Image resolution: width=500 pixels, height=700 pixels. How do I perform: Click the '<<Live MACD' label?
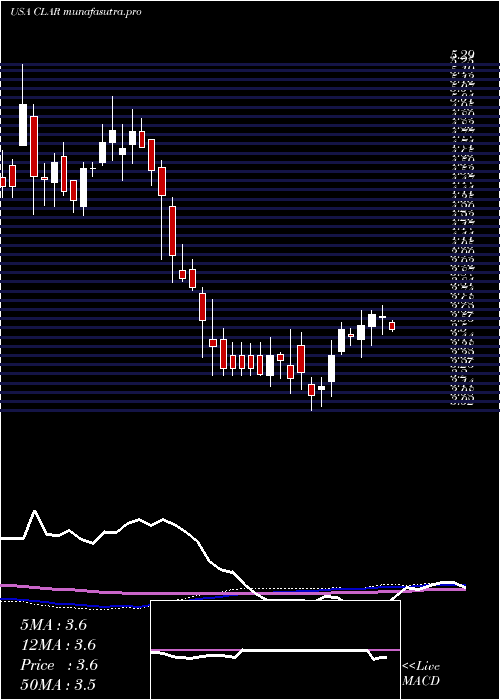pyautogui.click(x=421, y=674)
